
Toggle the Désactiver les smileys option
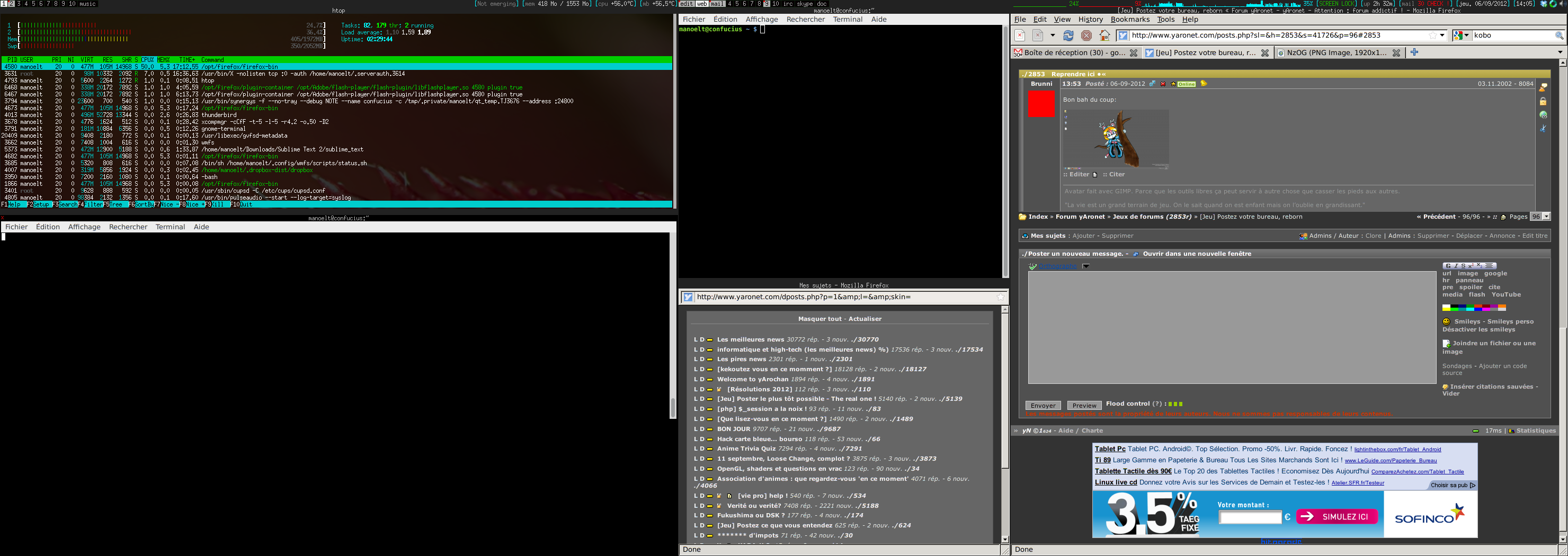1478,330
